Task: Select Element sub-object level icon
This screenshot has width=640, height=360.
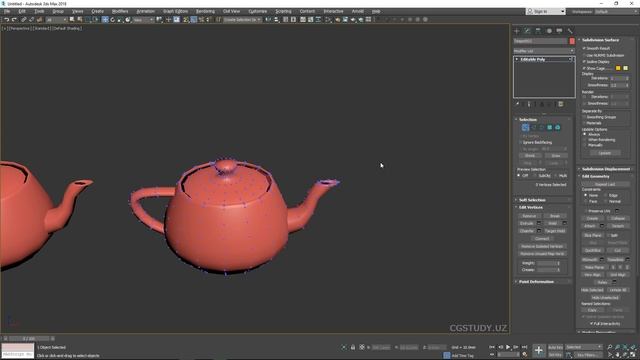Action: click(558, 128)
